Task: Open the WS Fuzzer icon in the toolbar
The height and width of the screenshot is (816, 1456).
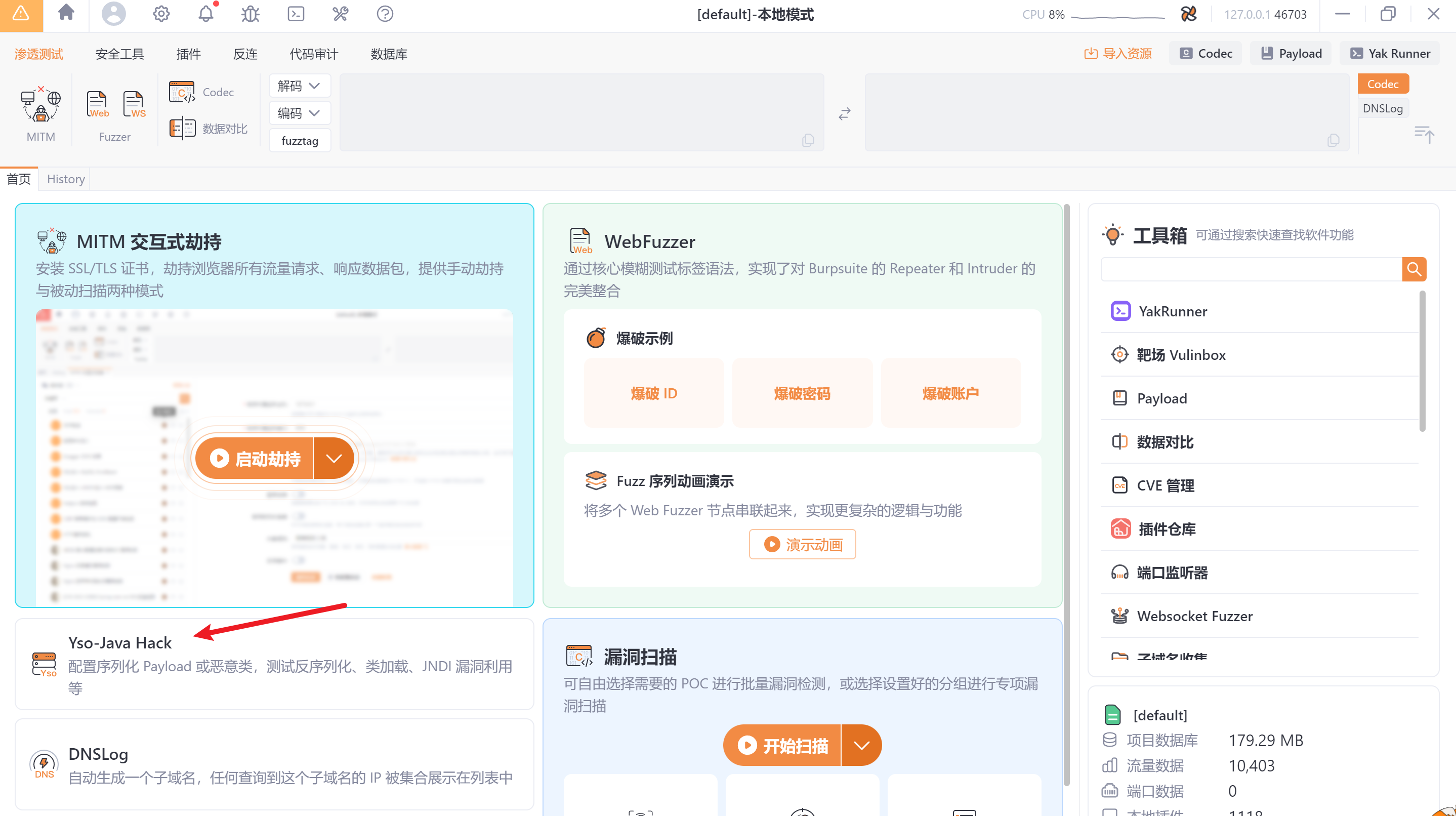Action: (134, 104)
